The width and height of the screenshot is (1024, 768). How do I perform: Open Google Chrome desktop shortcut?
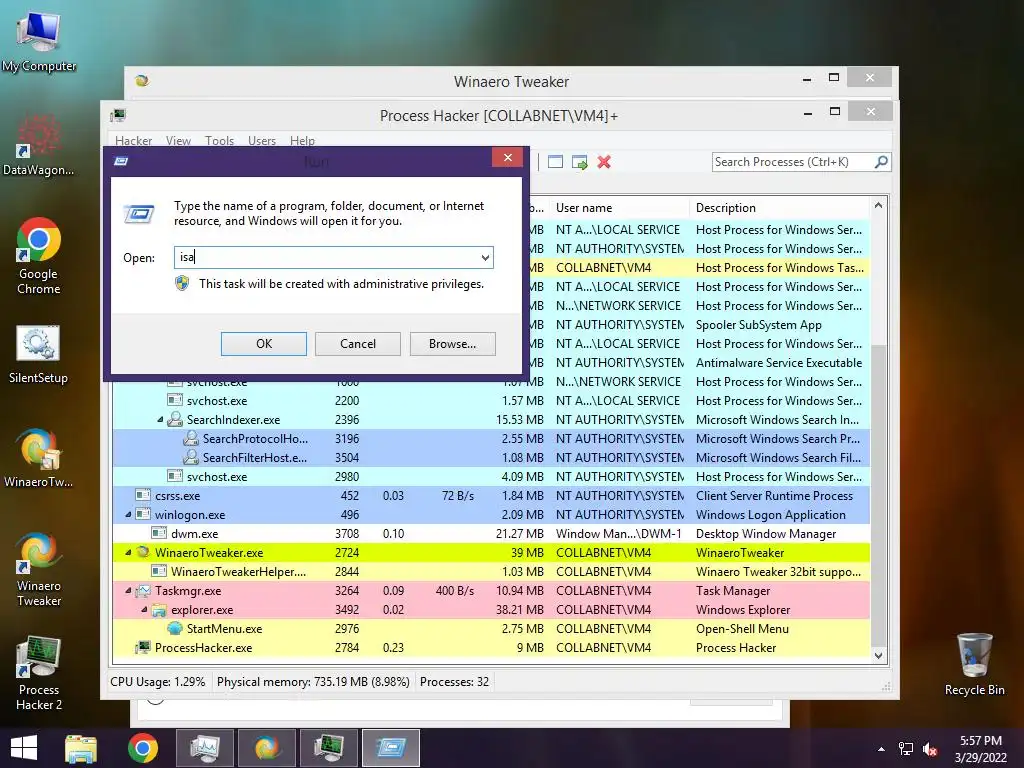coord(39,256)
